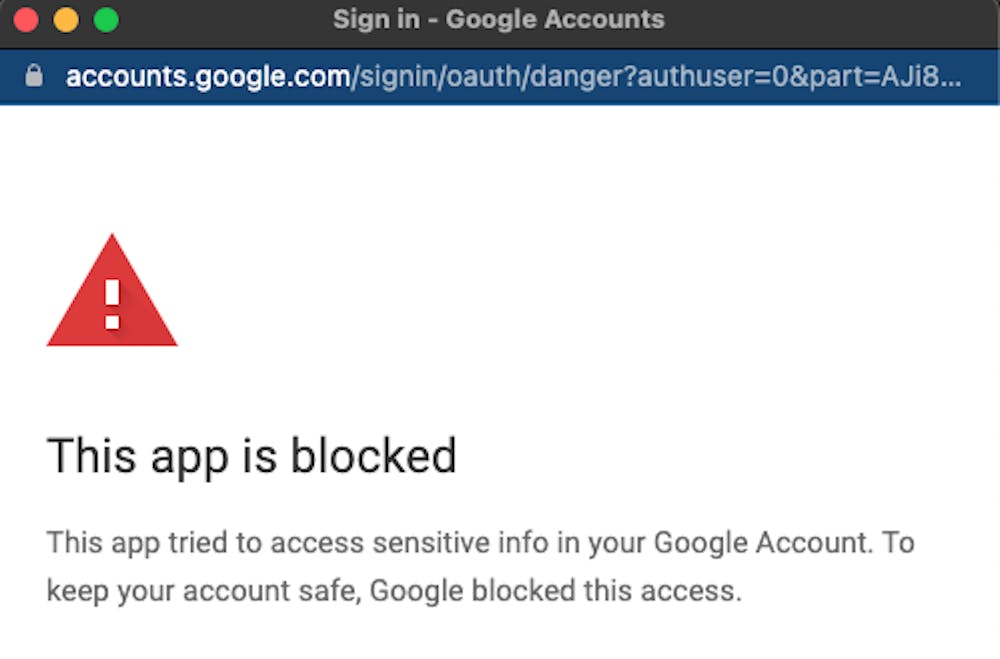Screen dimensions: 1000x659
Task: Click the words 'sensitive info' in the message
Action: pyautogui.click(x=460, y=542)
